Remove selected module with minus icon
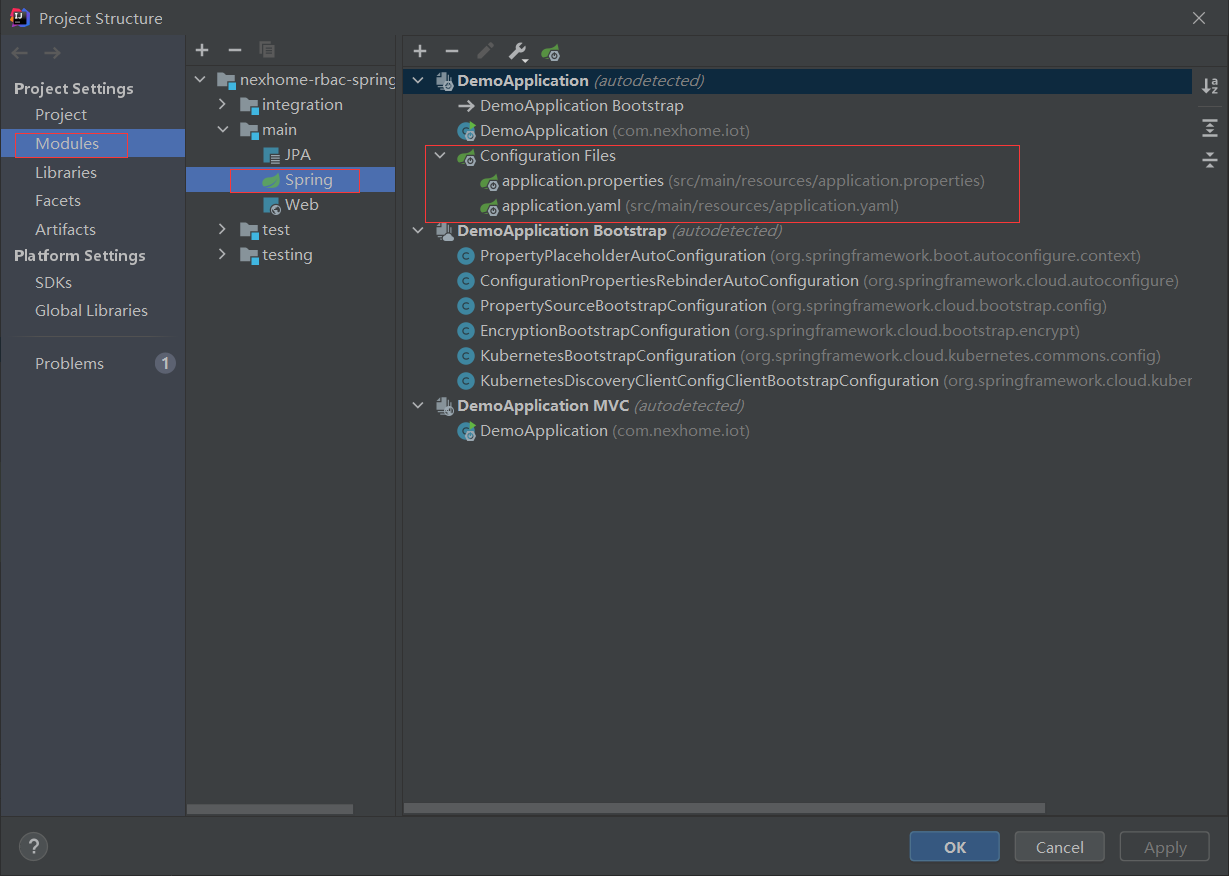Image resolution: width=1229 pixels, height=876 pixels. click(x=235, y=50)
